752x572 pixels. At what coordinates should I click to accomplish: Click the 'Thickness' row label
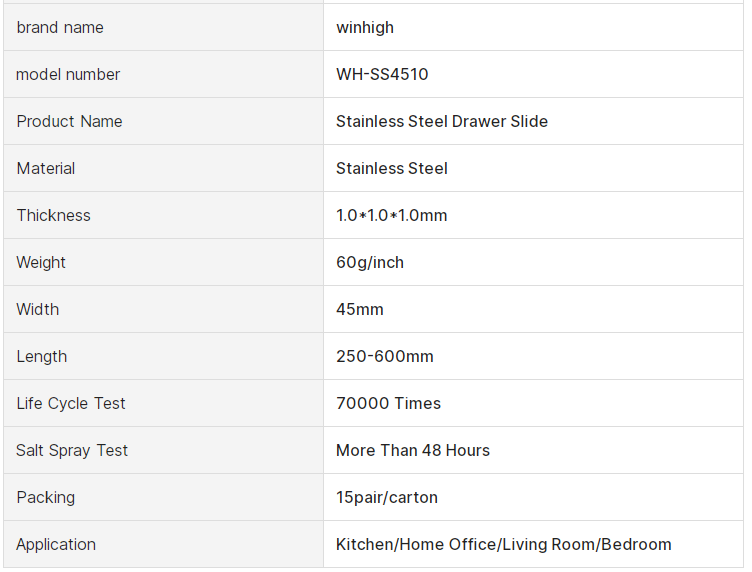pos(53,215)
